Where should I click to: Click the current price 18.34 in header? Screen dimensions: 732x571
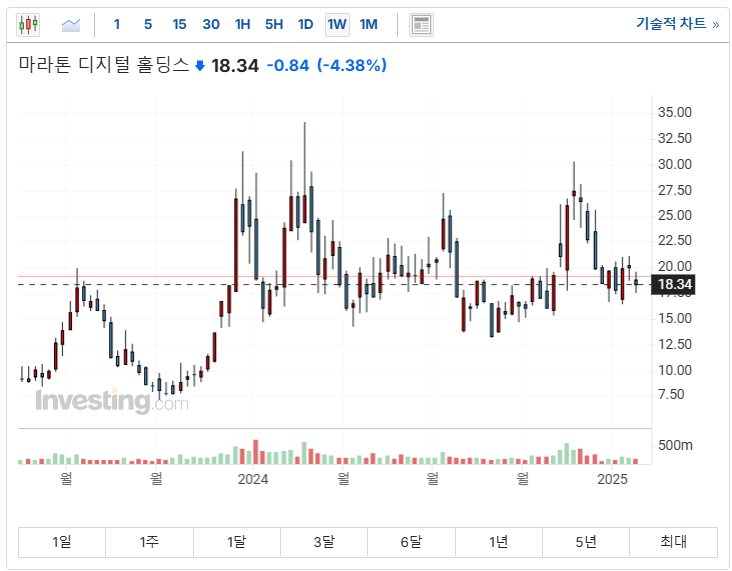pyautogui.click(x=235, y=65)
